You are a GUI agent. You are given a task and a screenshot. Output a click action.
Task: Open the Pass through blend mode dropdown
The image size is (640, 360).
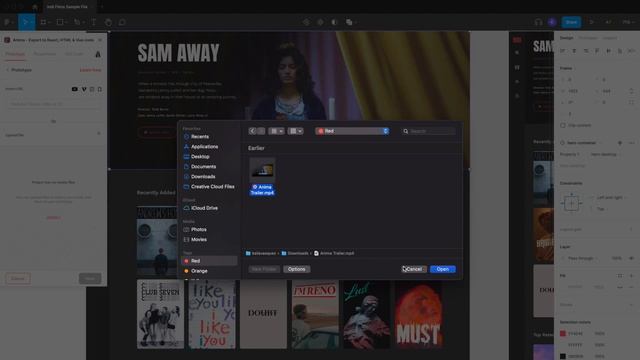pos(580,258)
